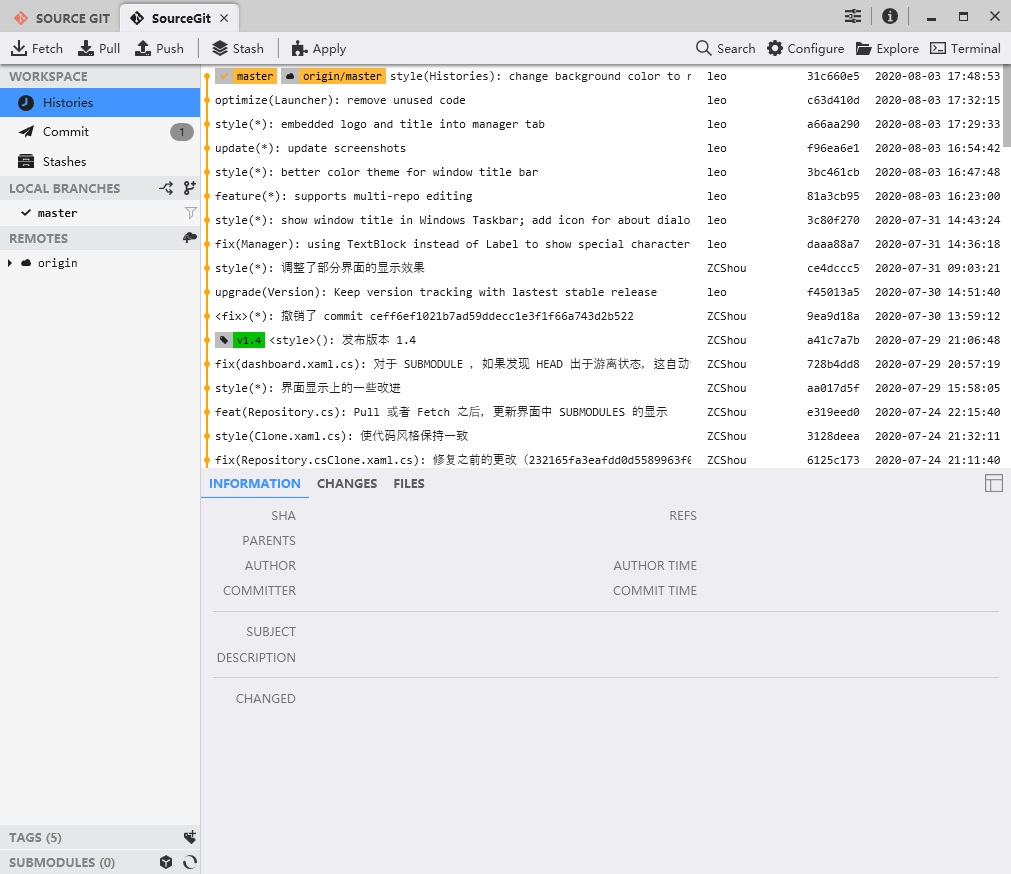The image size is (1011, 874).
Task: Click timestamp 2020-07-24 22:15:40
Action: click(937, 412)
